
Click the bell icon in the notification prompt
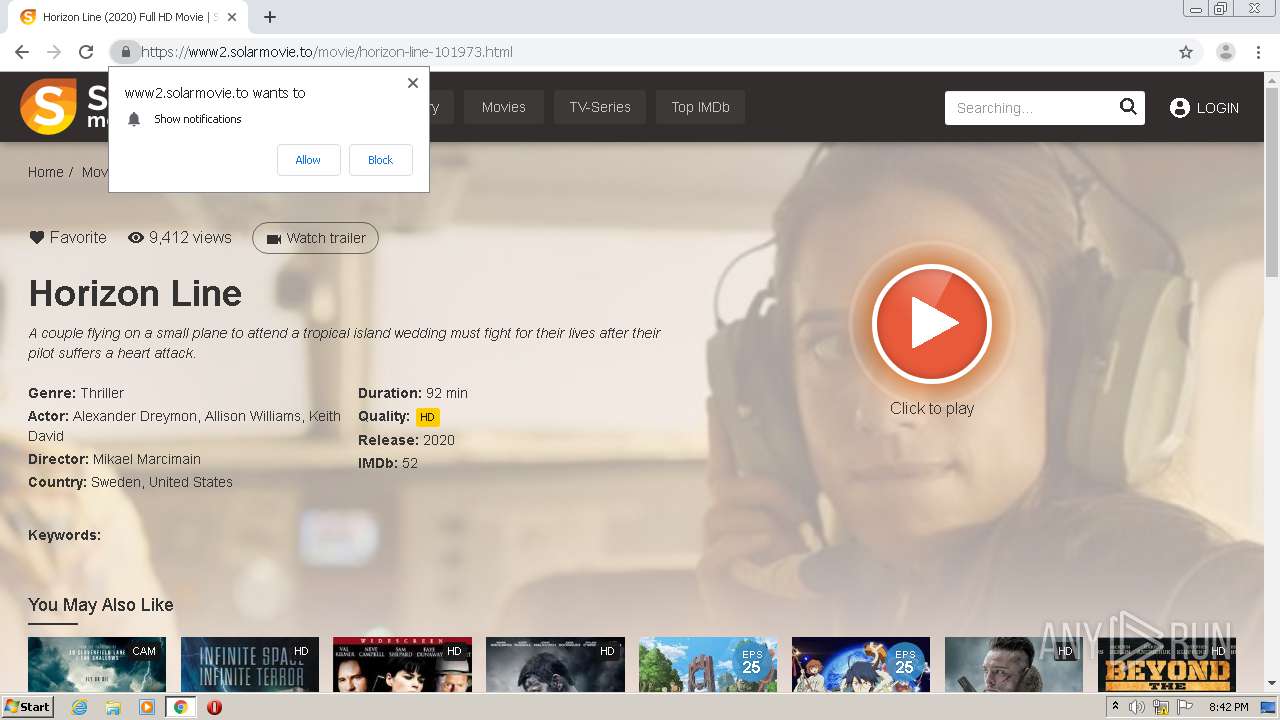(134, 119)
